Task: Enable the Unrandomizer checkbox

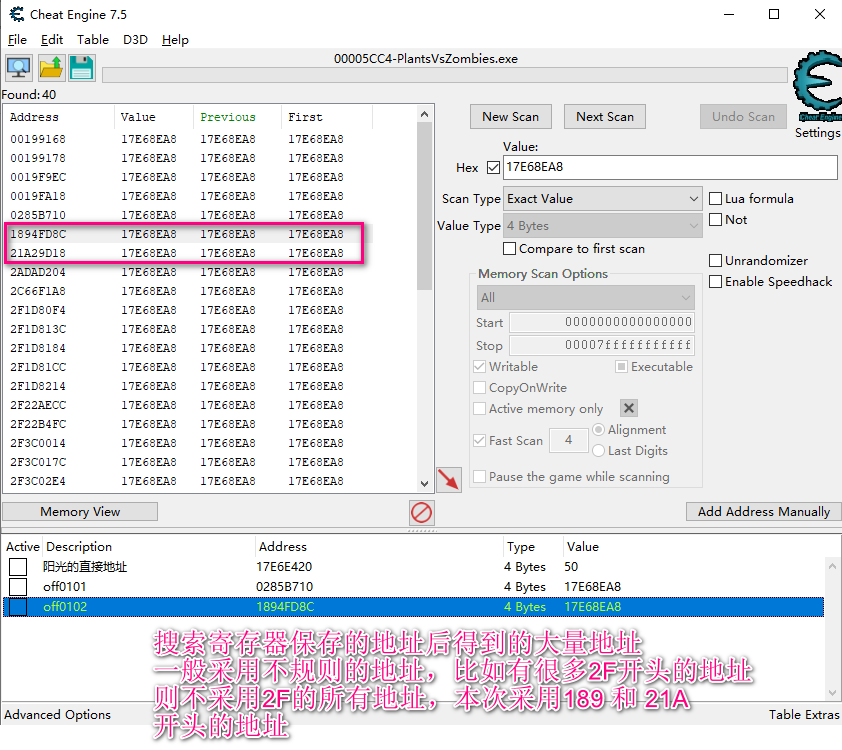Action: pos(715,261)
